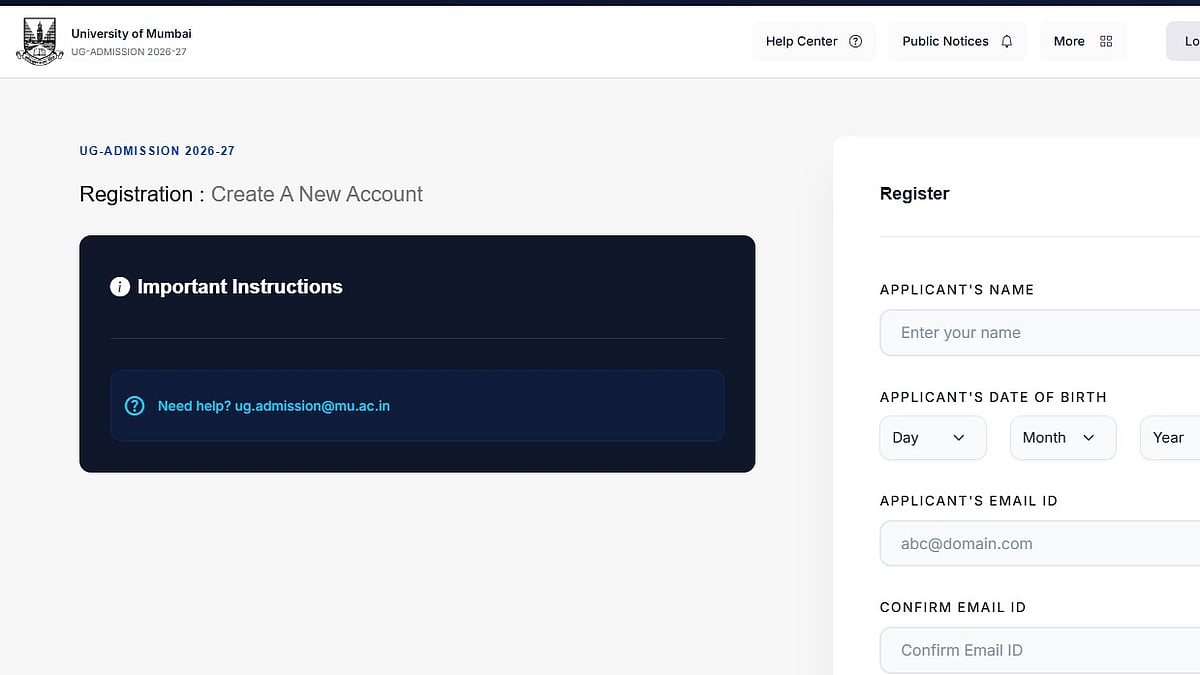Click the chevron arrow in the Month dropdown
This screenshot has width=1200, height=675.
pos(1089,438)
